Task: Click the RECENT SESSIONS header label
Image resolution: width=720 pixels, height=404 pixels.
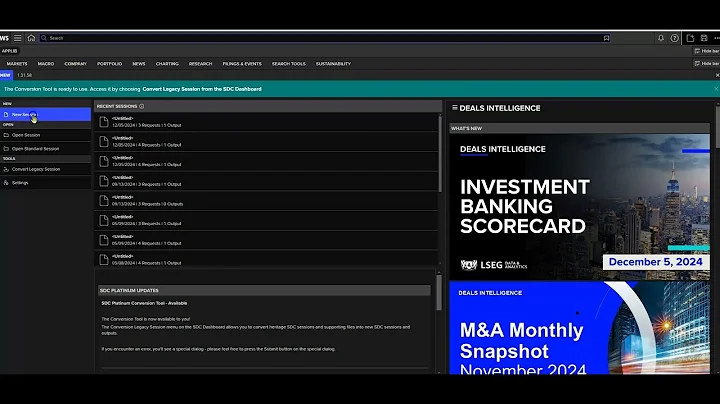Action: (117, 106)
